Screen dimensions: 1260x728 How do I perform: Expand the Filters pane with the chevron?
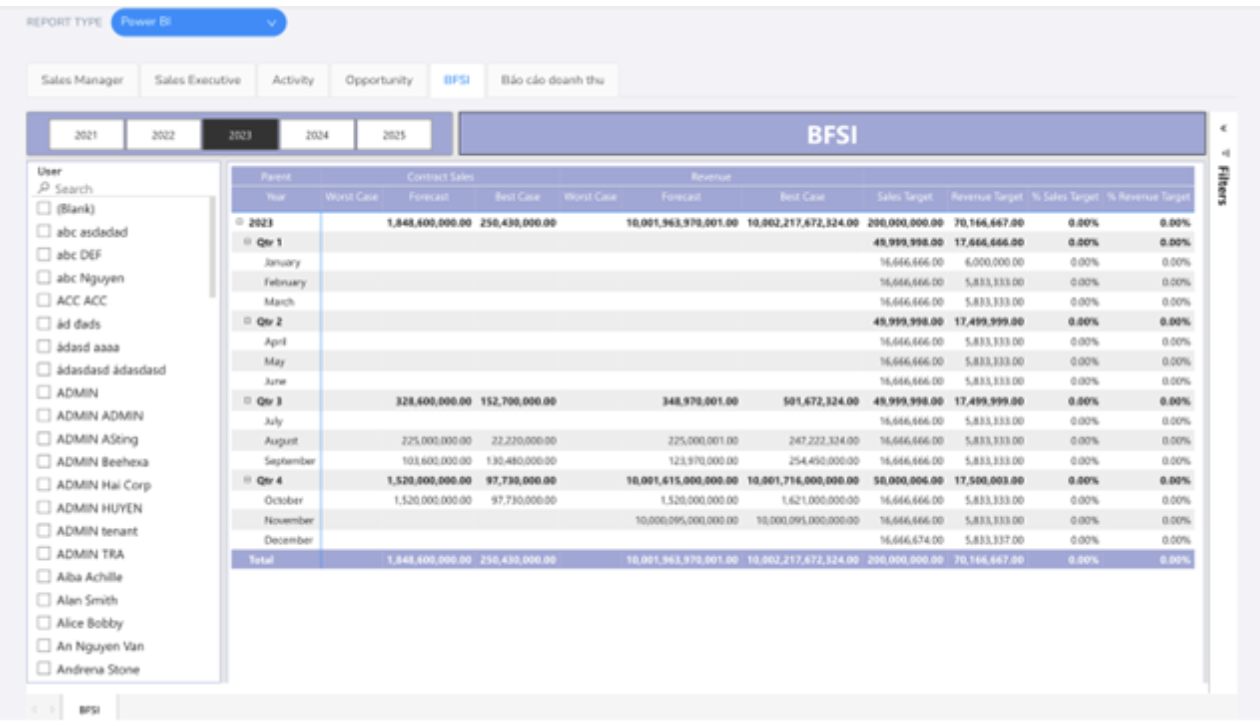(1224, 128)
